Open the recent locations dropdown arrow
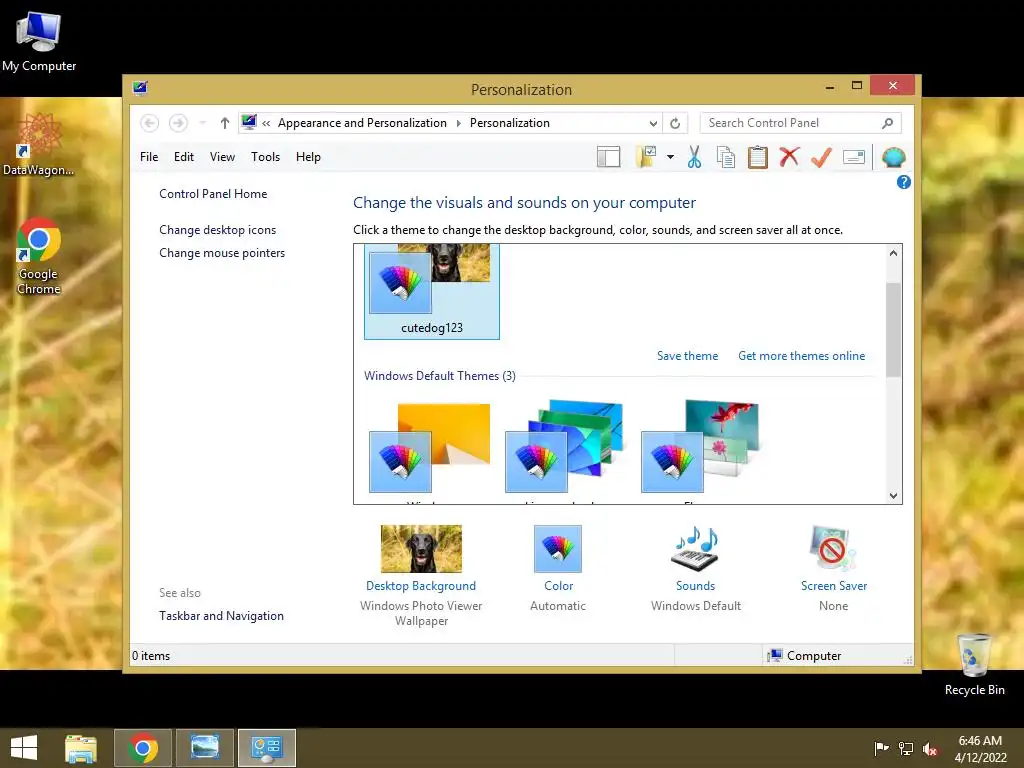 pos(202,123)
